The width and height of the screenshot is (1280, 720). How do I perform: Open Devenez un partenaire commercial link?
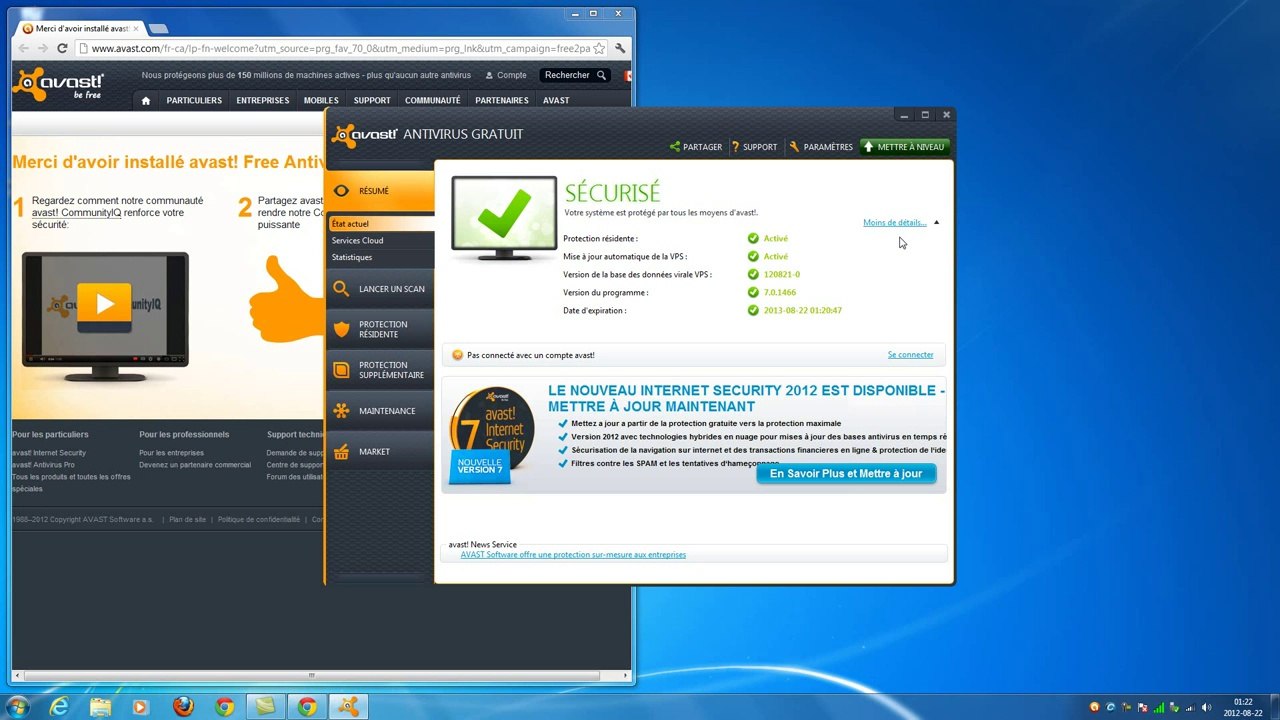pos(195,465)
